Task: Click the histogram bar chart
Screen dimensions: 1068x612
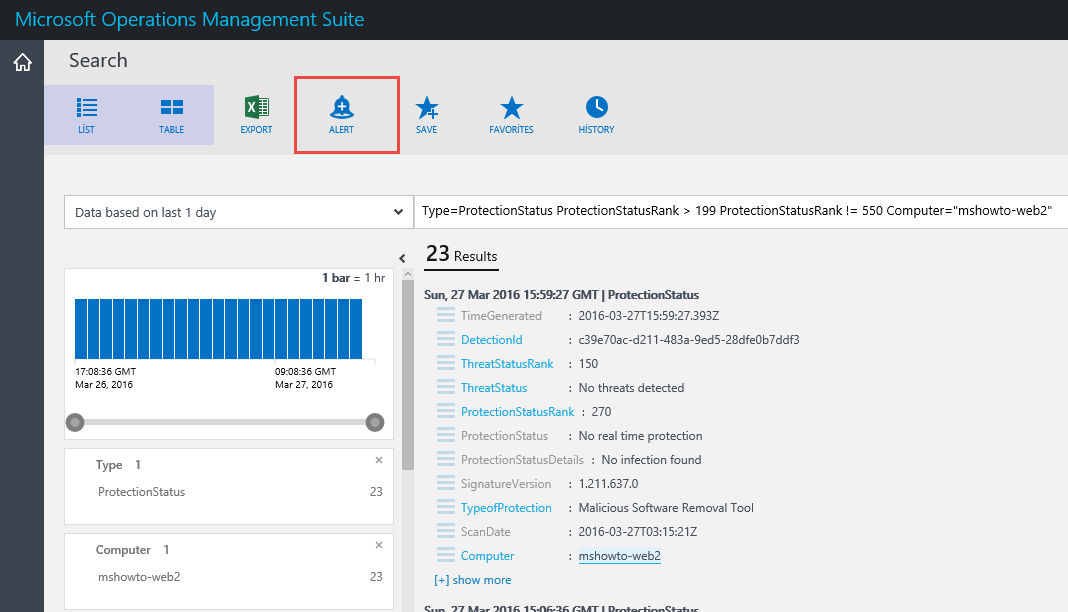Action: coord(218,329)
